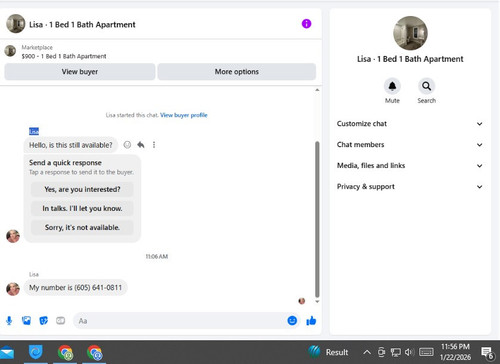Open power tray icon beside chevron
This screenshot has height=364, width=500.
381,352
